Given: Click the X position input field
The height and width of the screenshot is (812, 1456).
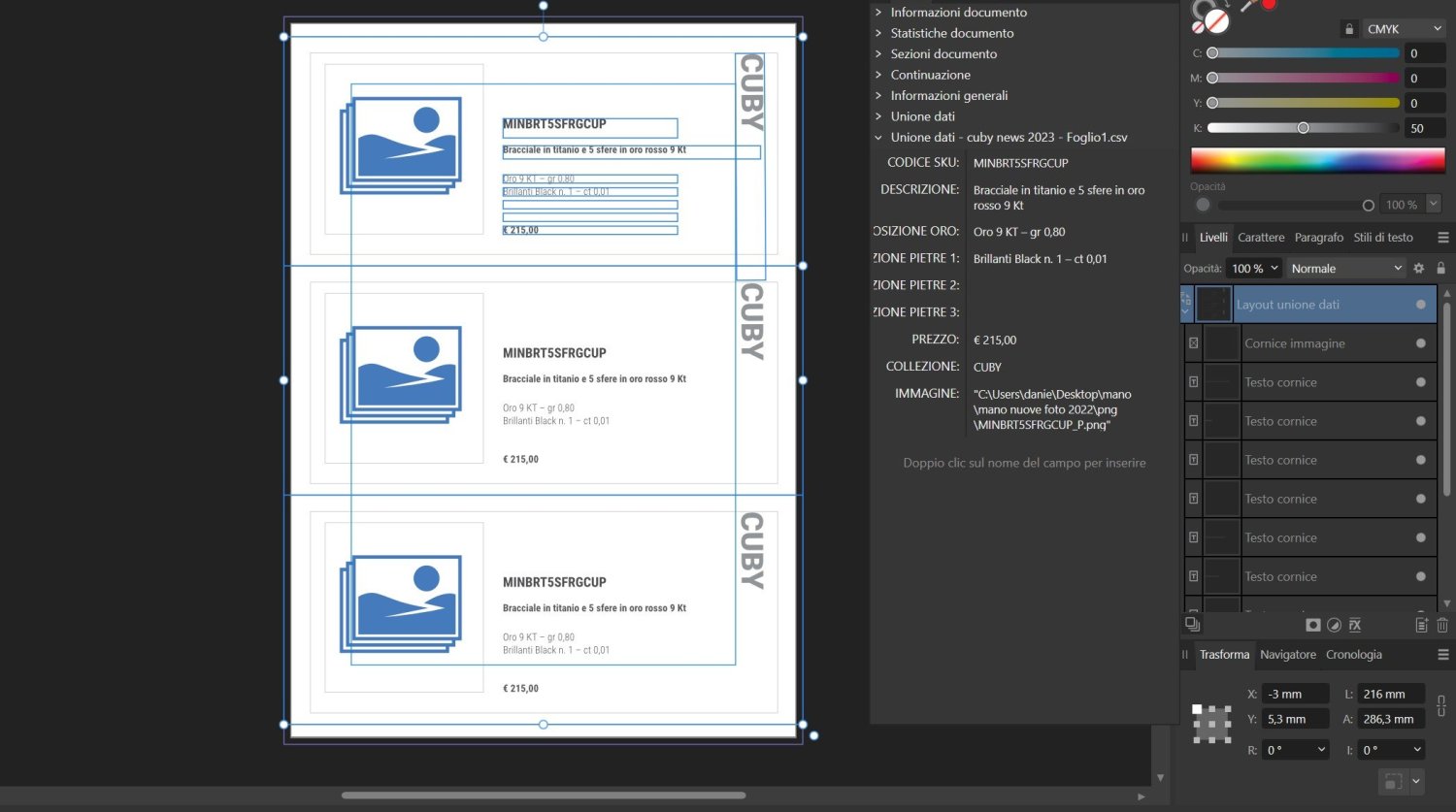Looking at the screenshot, I should (x=1295, y=694).
